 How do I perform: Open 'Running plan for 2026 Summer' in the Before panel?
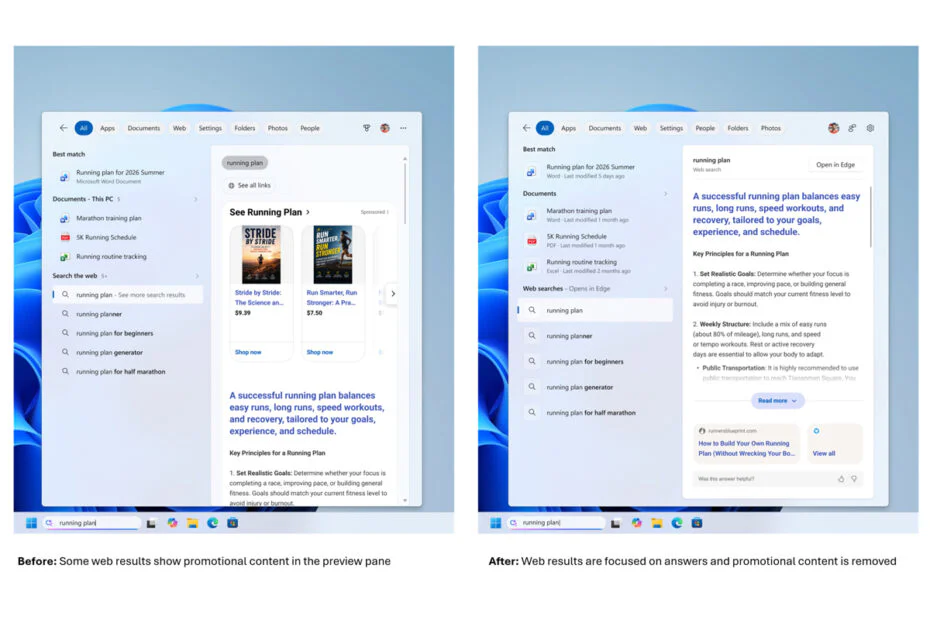(x=127, y=176)
